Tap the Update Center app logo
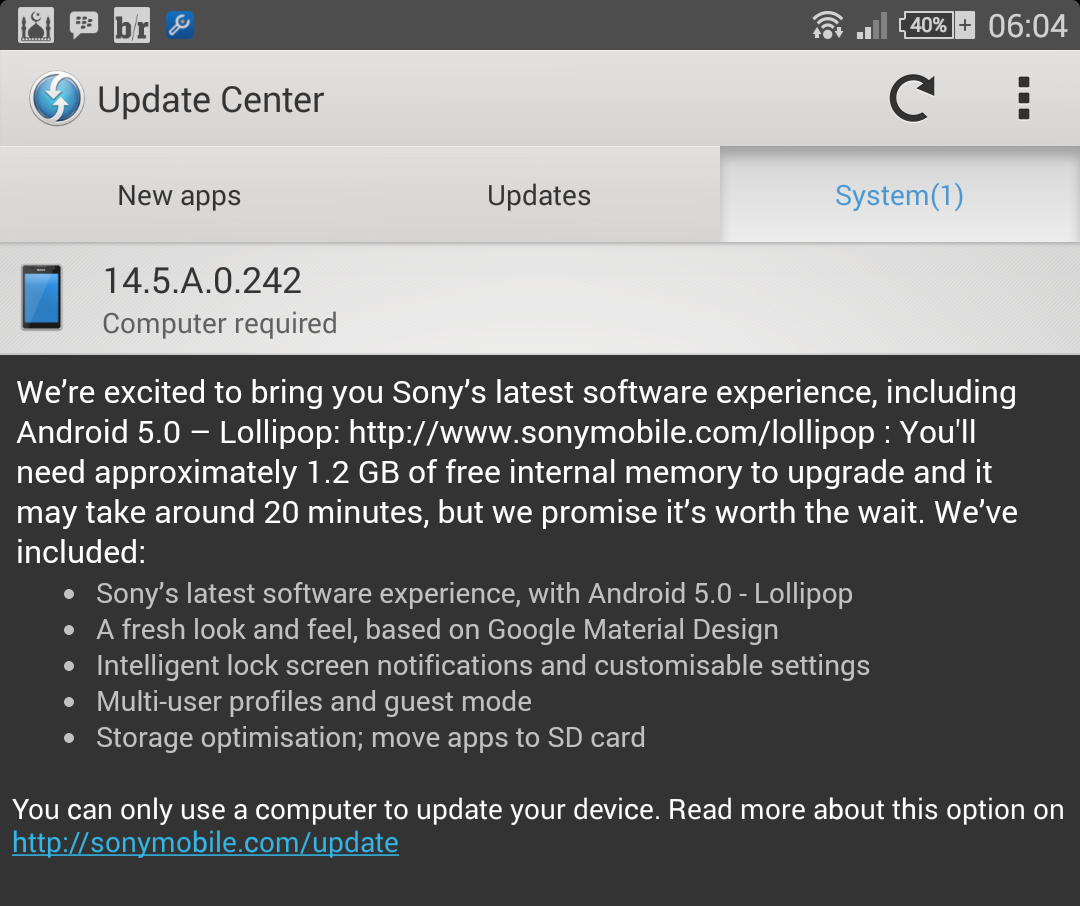 (56, 99)
